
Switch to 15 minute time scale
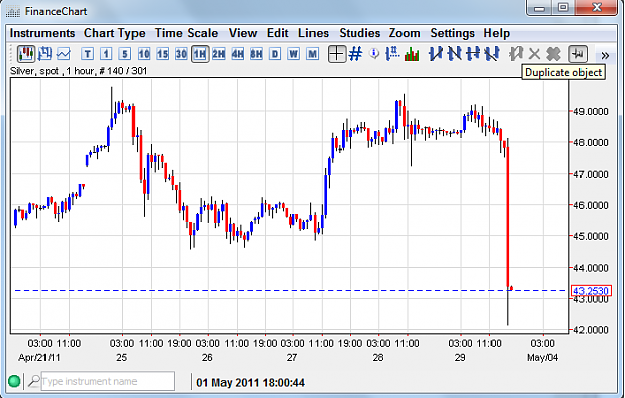162,53
